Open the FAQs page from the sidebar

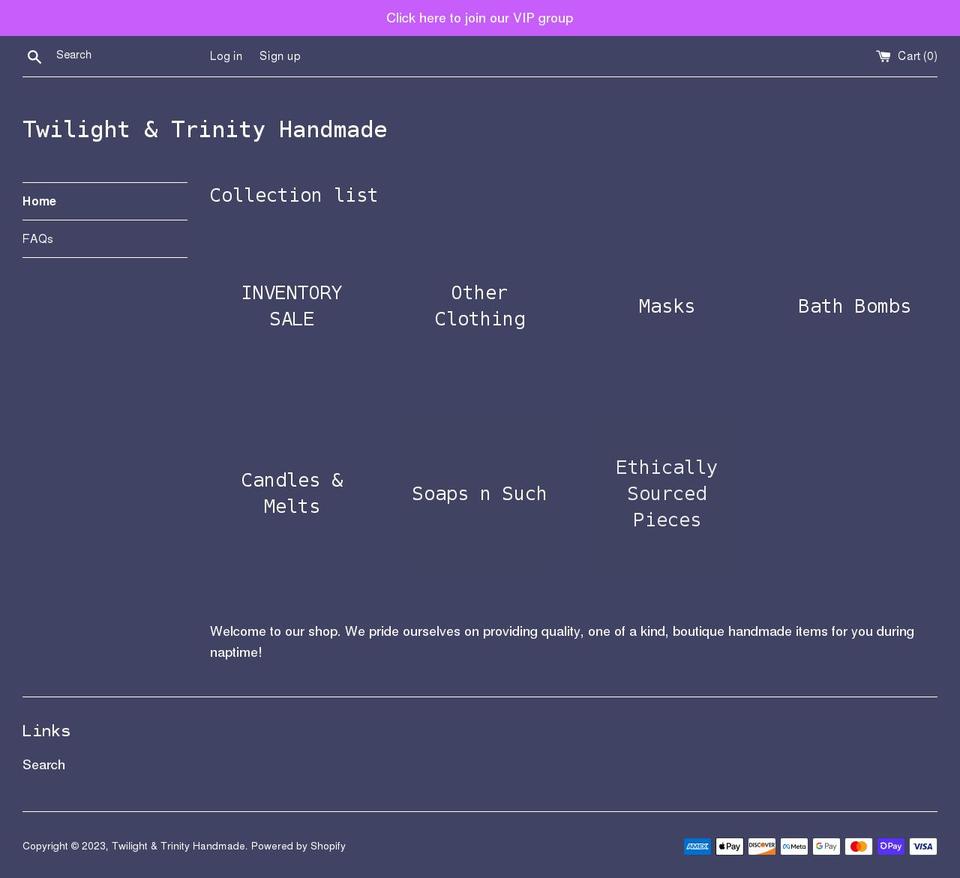tap(37, 238)
